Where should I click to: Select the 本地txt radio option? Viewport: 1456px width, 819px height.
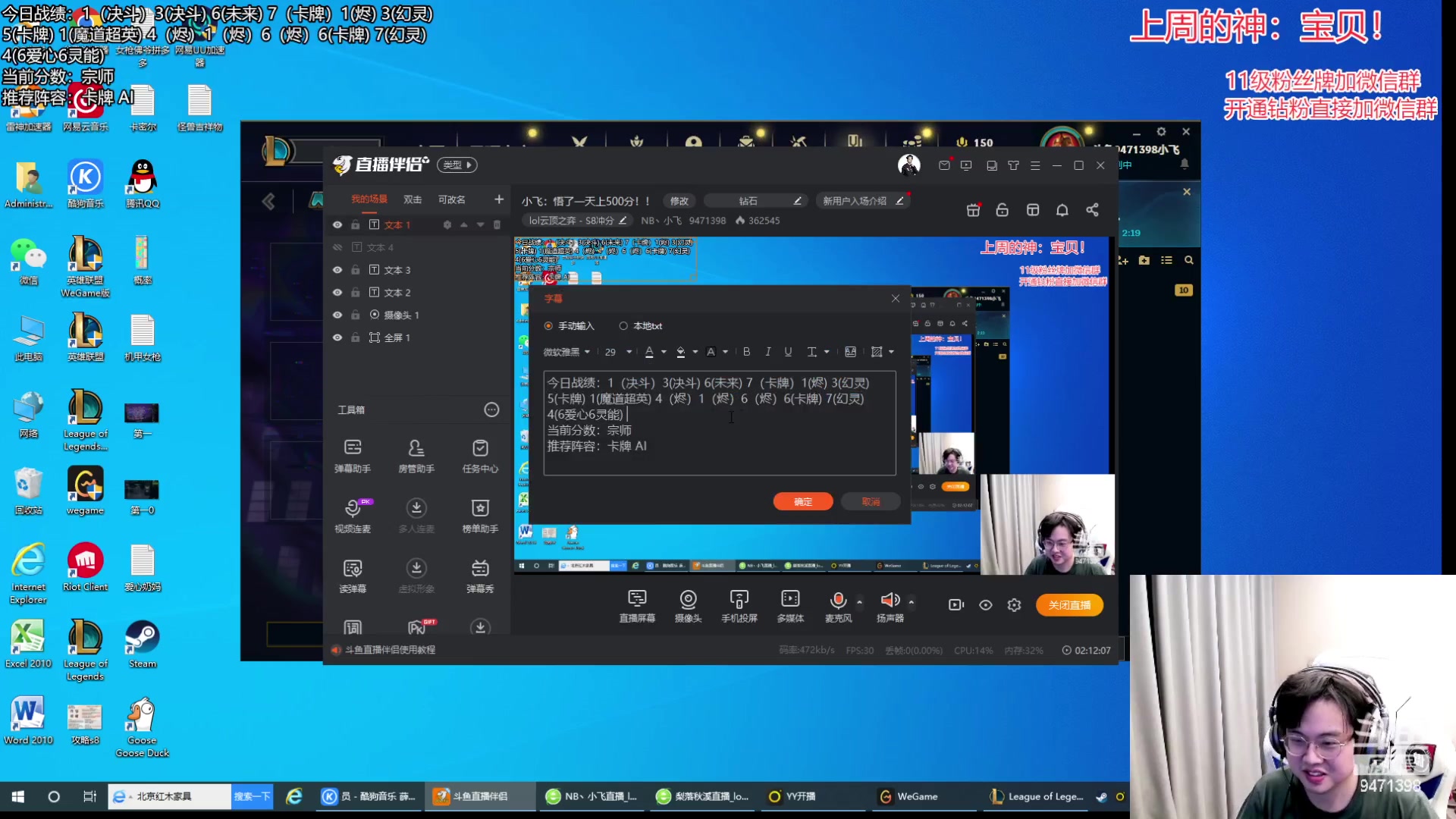coord(623,325)
